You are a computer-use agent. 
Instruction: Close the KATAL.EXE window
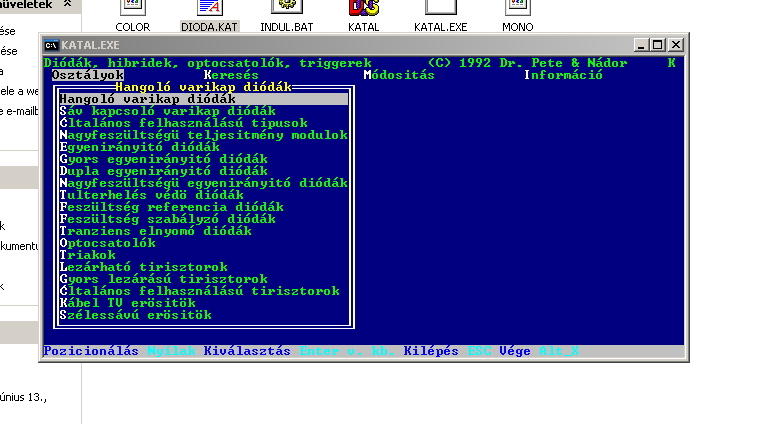(x=676, y=45)
